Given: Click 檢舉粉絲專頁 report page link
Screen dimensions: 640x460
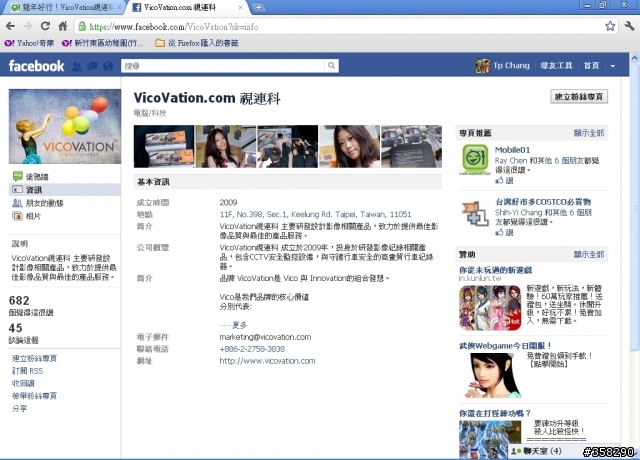Looking at the screenshot, I should [x=34, y=396].
